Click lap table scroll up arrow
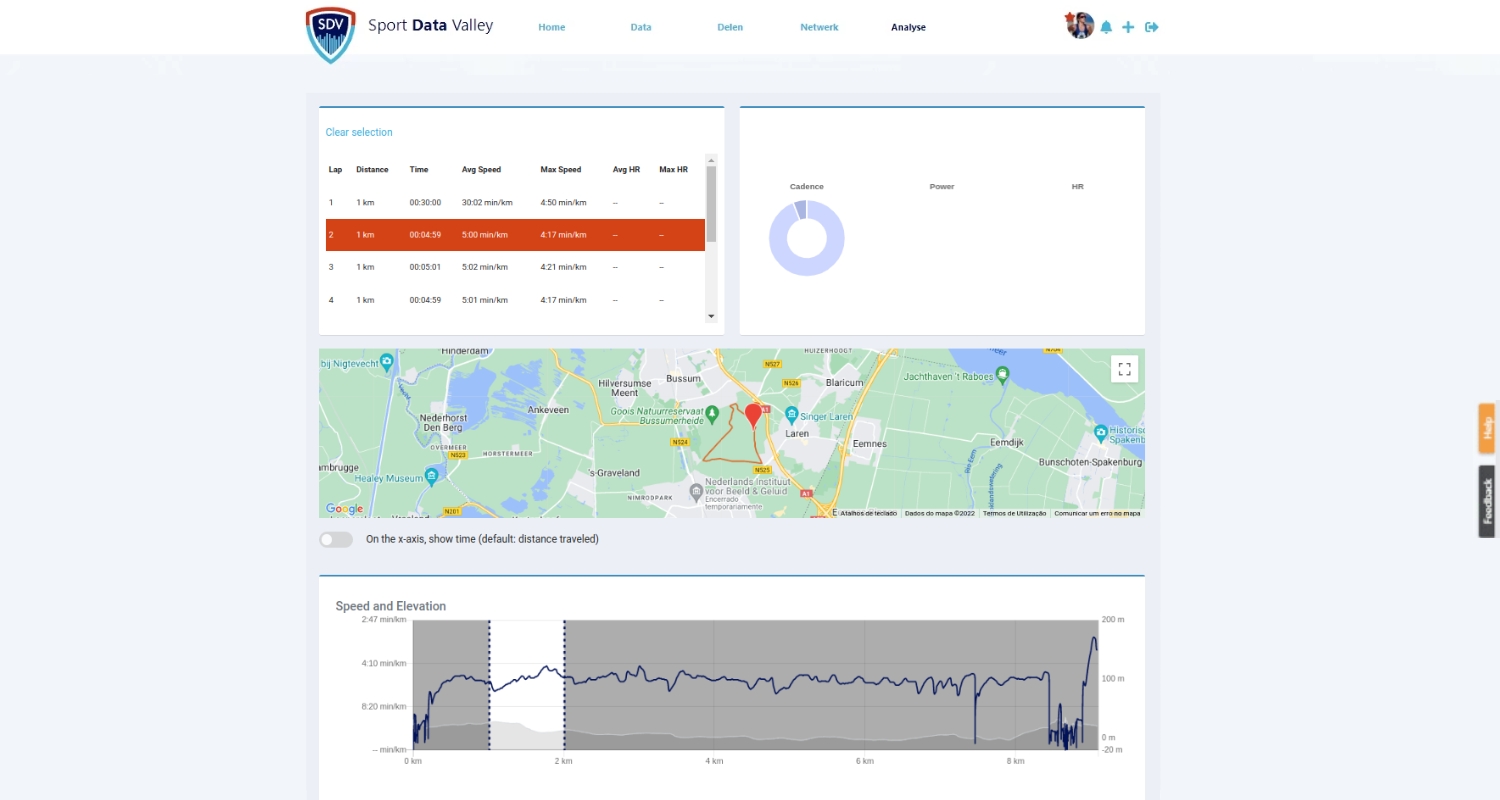Screen dimensions: 1500x800 coord(711,159)
